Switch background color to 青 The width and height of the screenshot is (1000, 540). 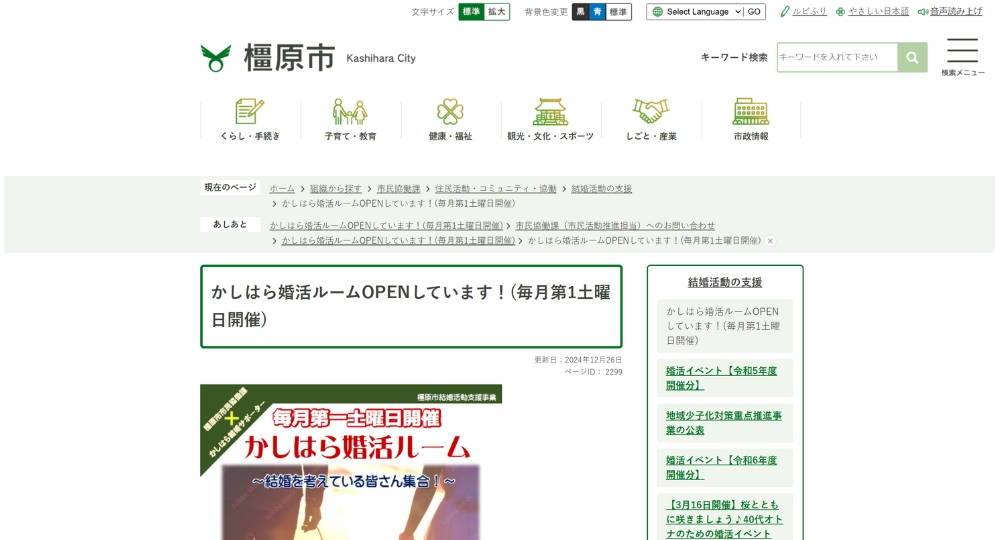pos(597,11)
